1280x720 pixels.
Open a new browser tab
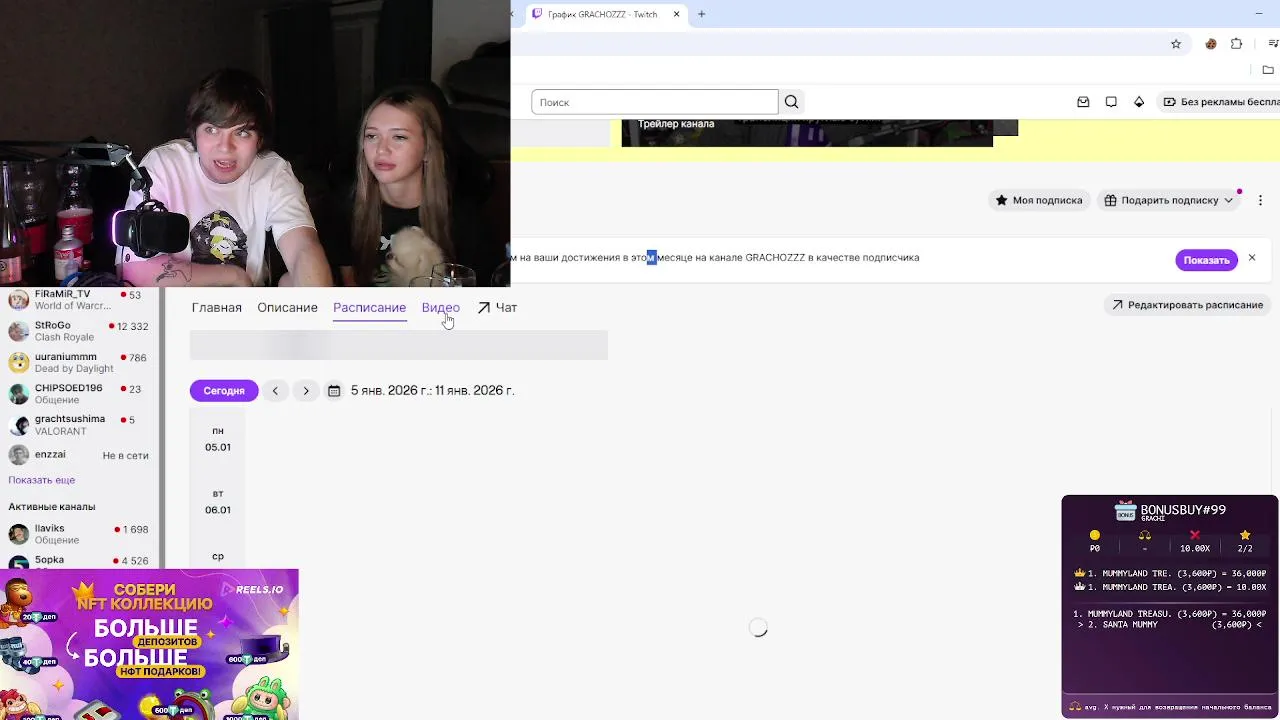tap(702, 14)
